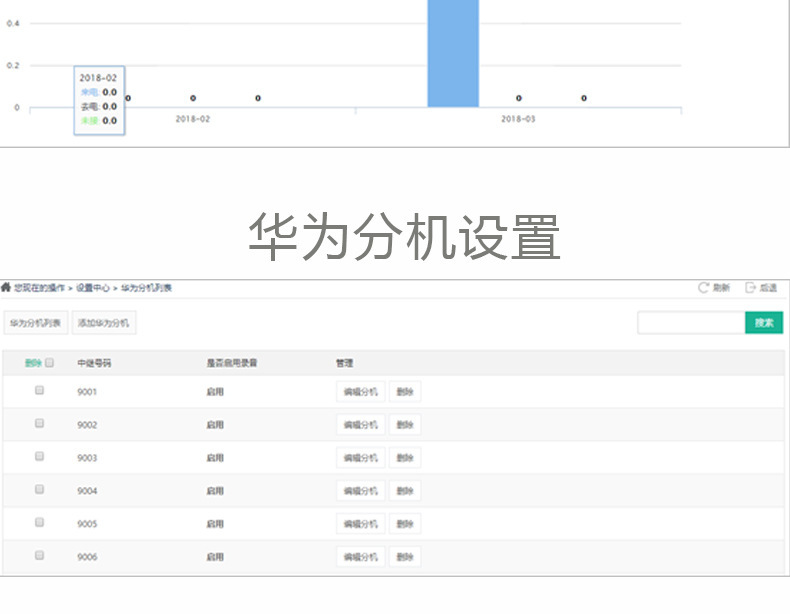Click the home icon in breadcrumb
Viewport: 790px width, 614px height.
click(6, 287)
